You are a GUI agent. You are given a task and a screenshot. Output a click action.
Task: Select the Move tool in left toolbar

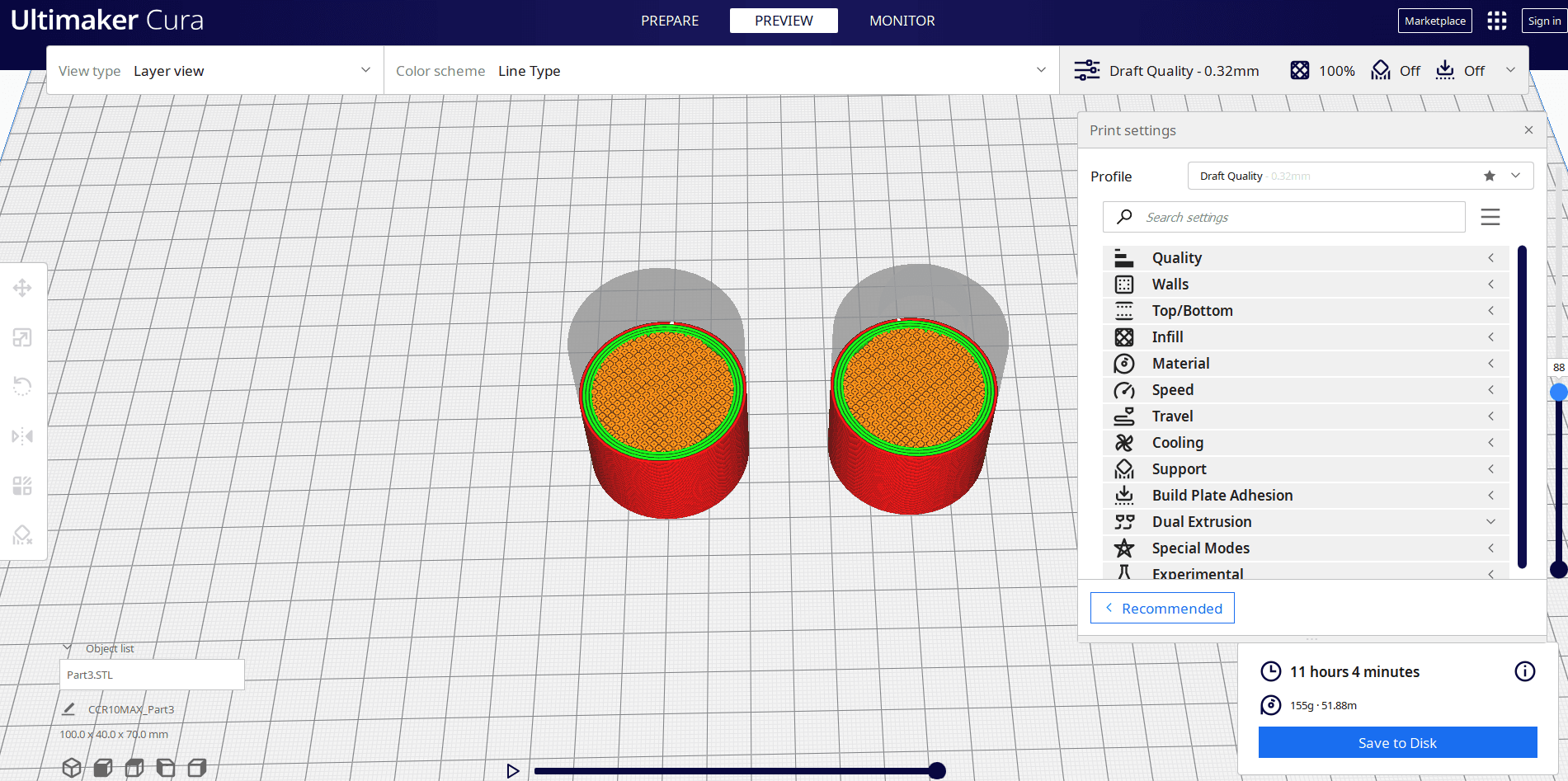tap(22, 288)
